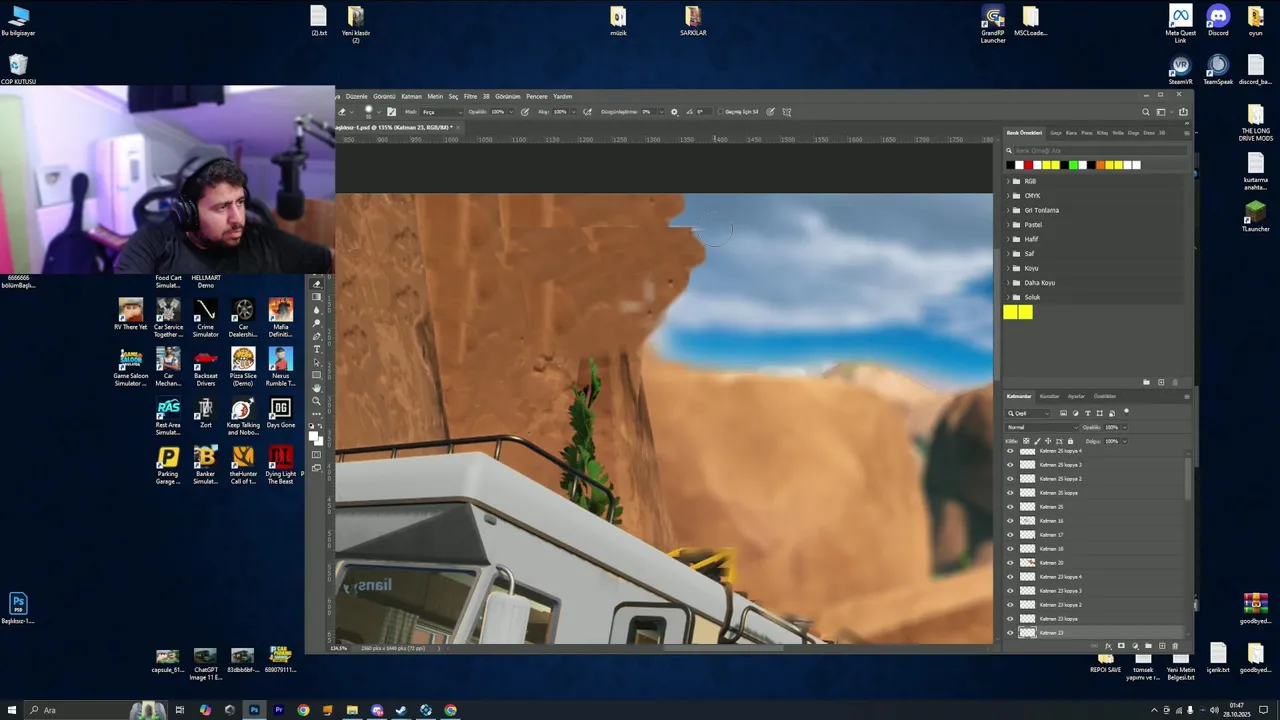The height and width of the screenshot is (720, 1280).
Task: Click the new swatch group folder icon
Action: (x=1146, y=382)
